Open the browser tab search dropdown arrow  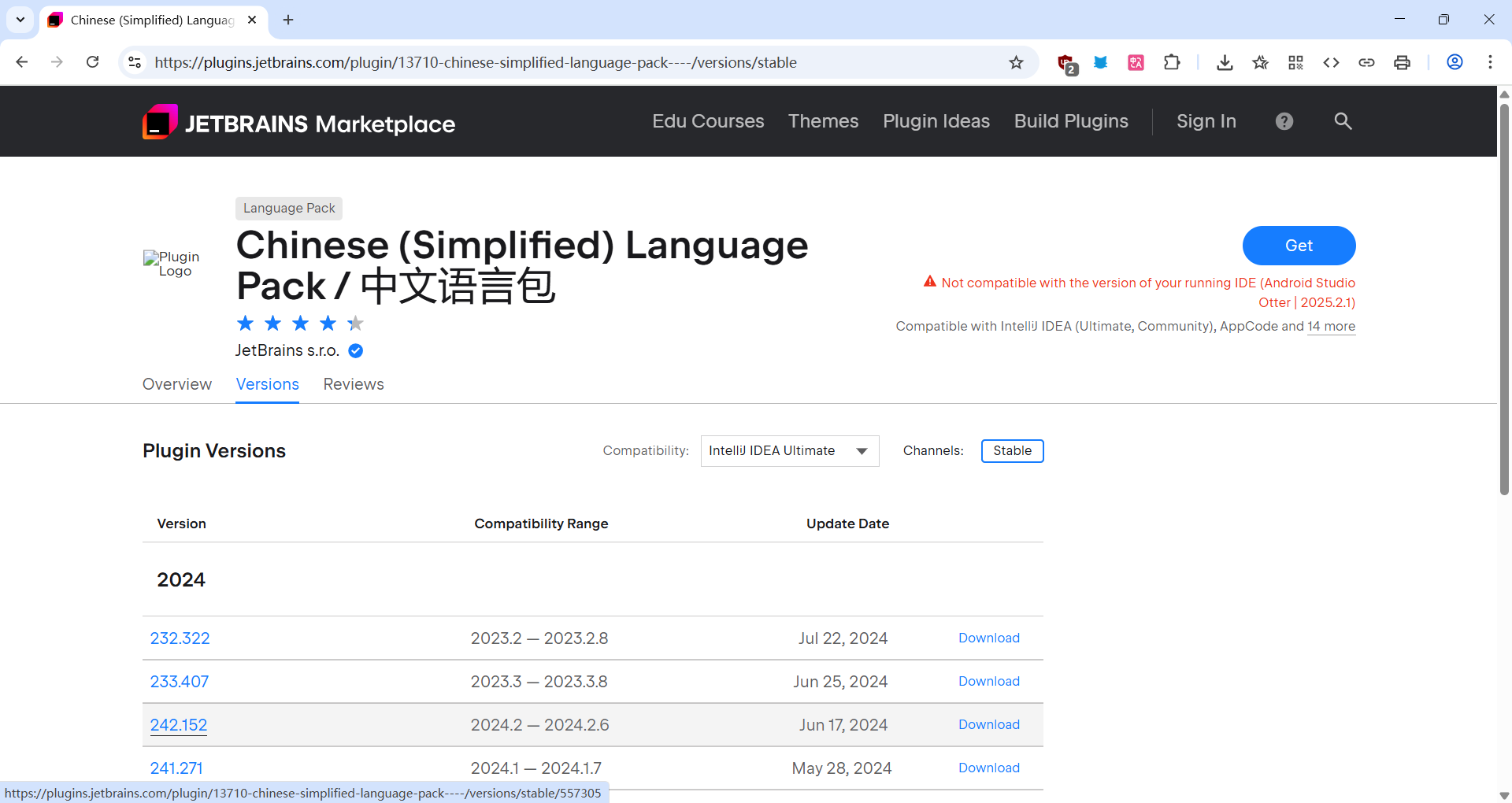pos(20,20)
